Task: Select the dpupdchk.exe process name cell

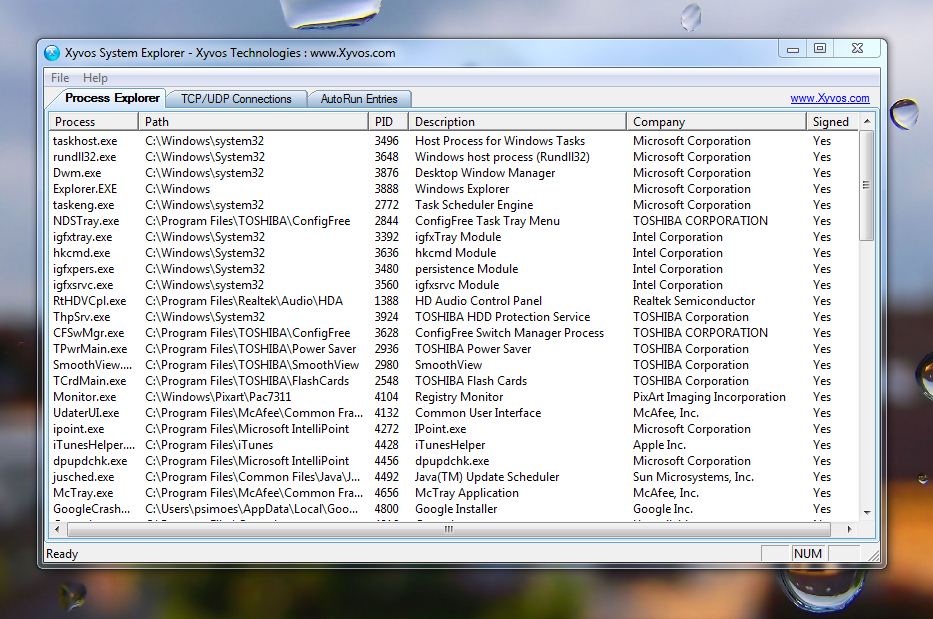Action: [x=90, y=461]
